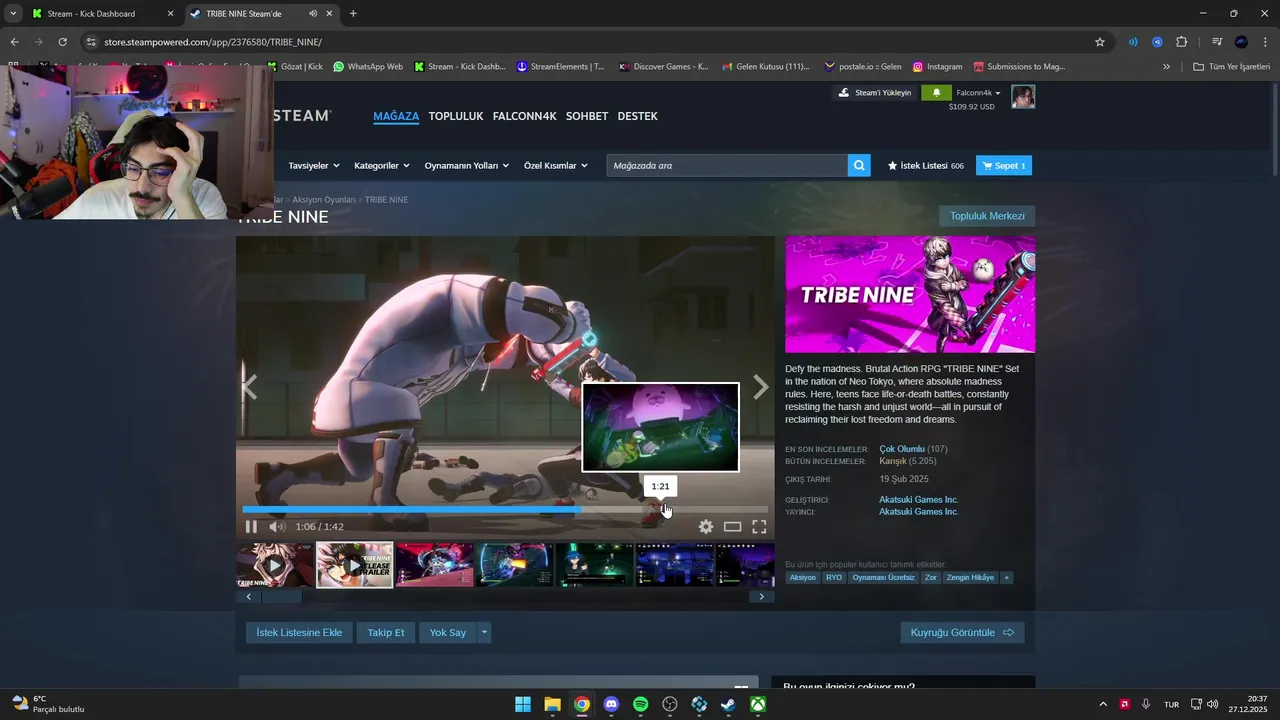Open the FALCONN4K profile menu
The height and width of the screenshot is (720, 1280).
524,116
